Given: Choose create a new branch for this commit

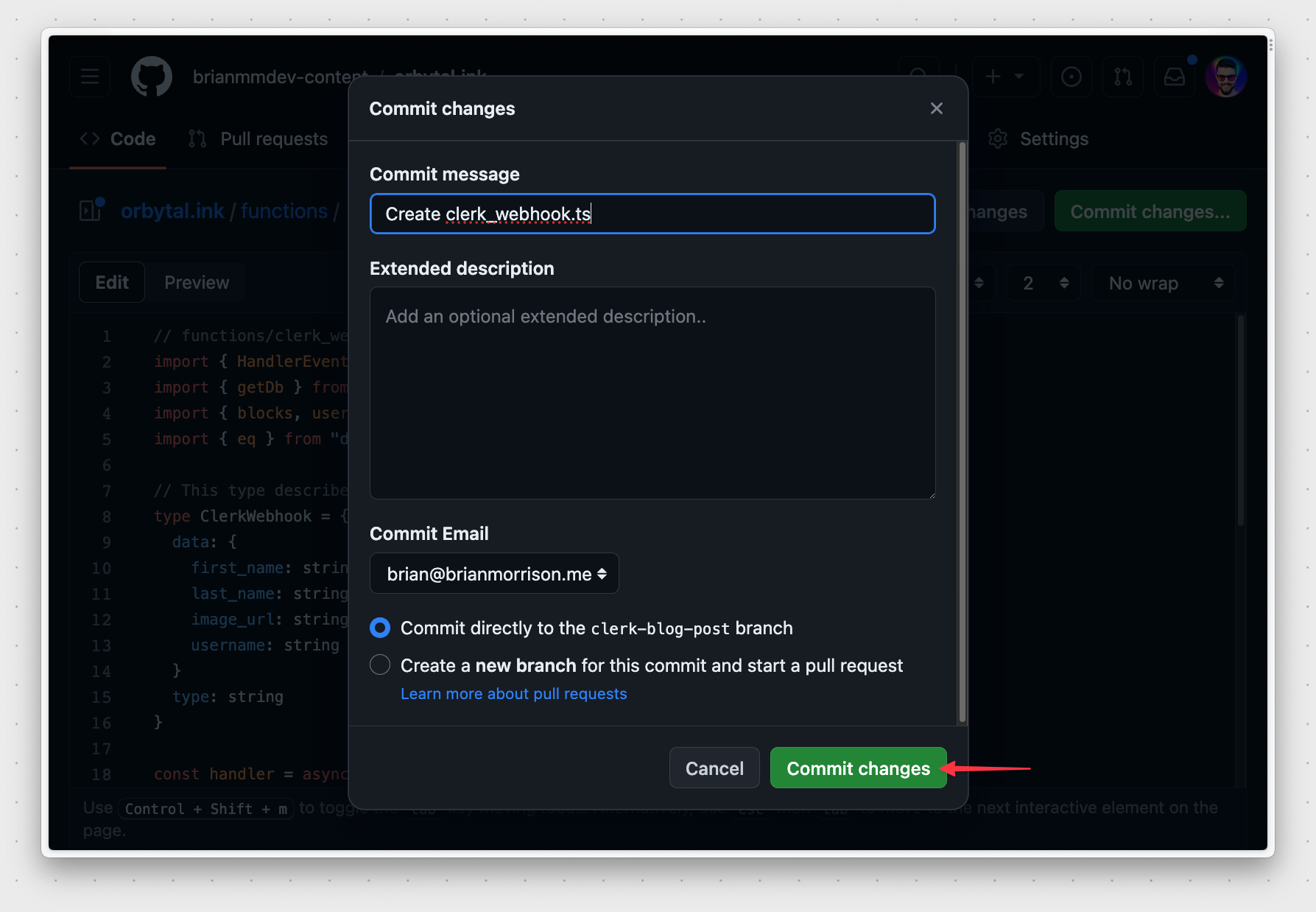Looking at the screenshot, I should (380, 664).
